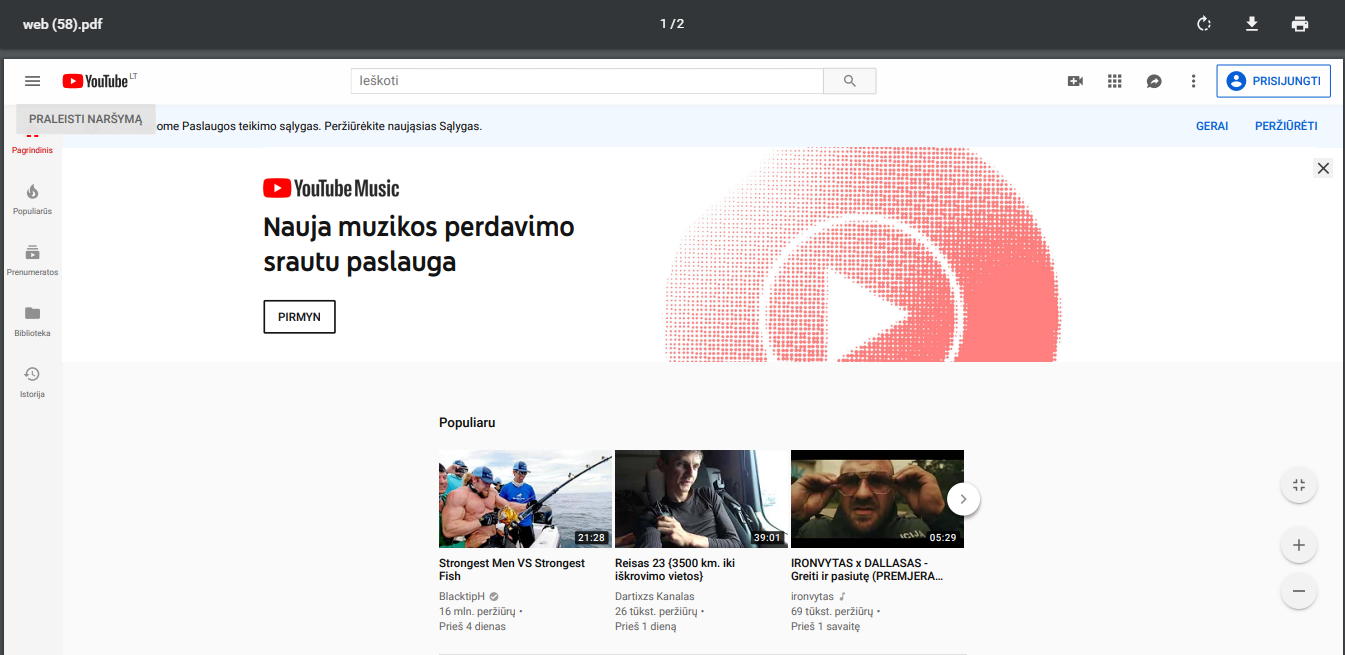Open the three-dot settings menu
Screen dimensions: 1345x655
coord(1193,81)
